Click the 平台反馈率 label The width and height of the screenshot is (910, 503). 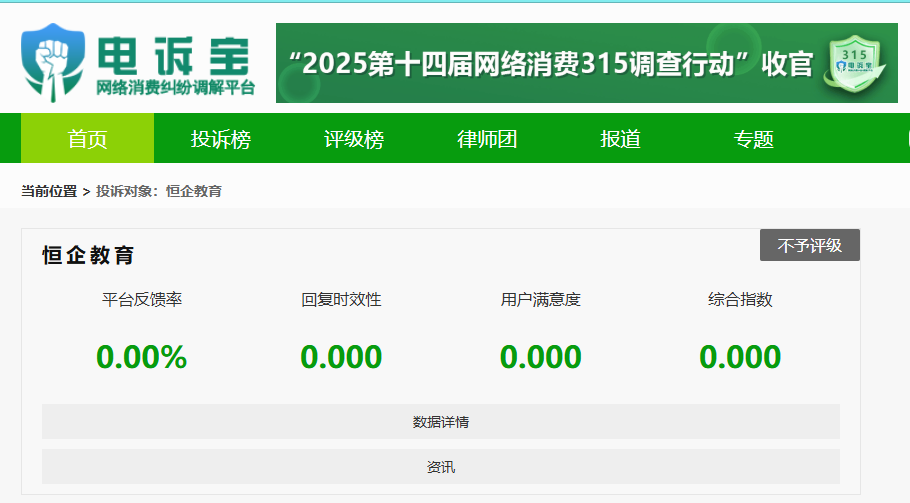click(142, 299)
